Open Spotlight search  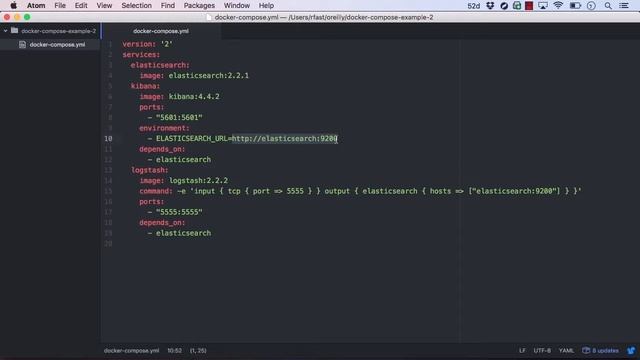click(608, 6)
